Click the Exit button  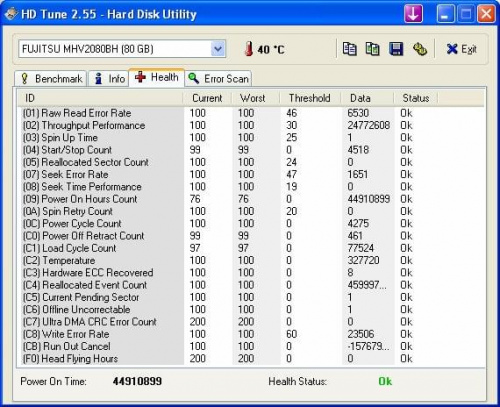pyautogui.click(x=462, y=49)
